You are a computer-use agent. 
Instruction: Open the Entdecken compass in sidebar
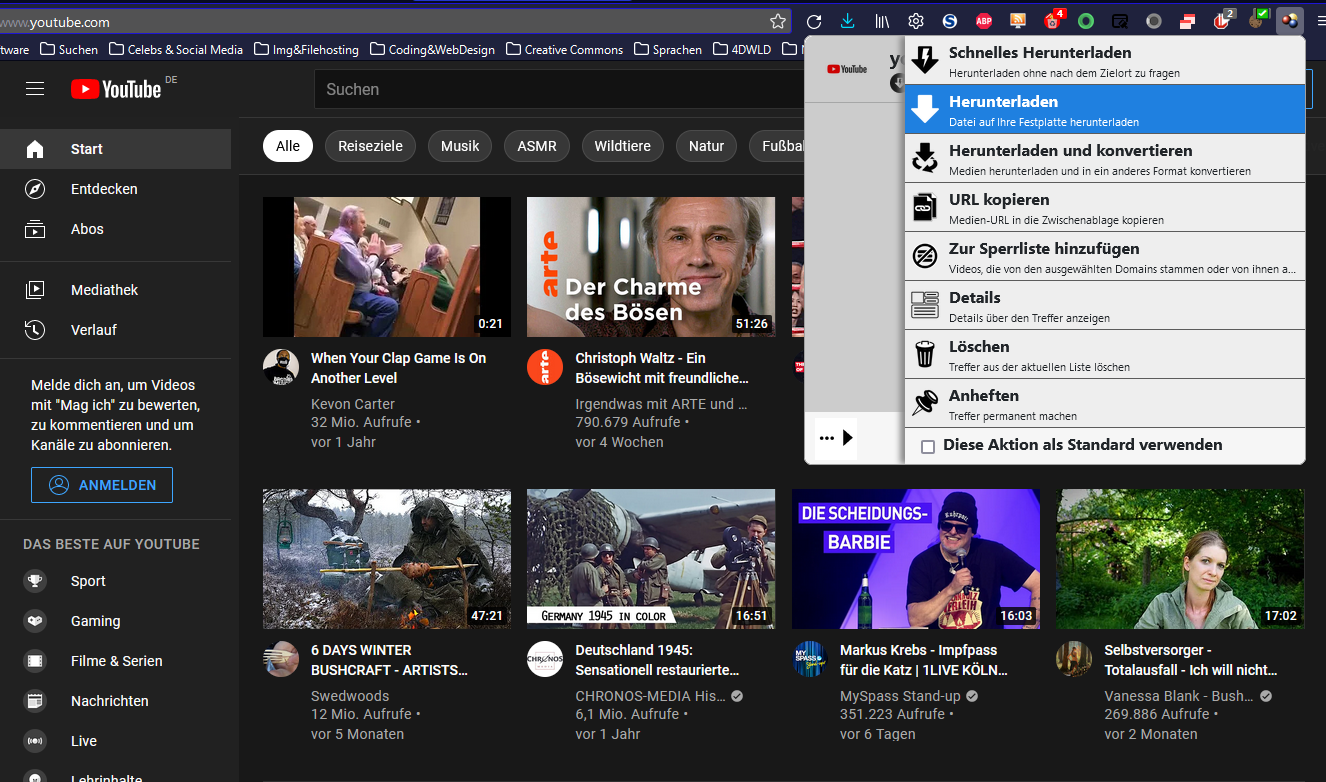[x=35, y=189]
